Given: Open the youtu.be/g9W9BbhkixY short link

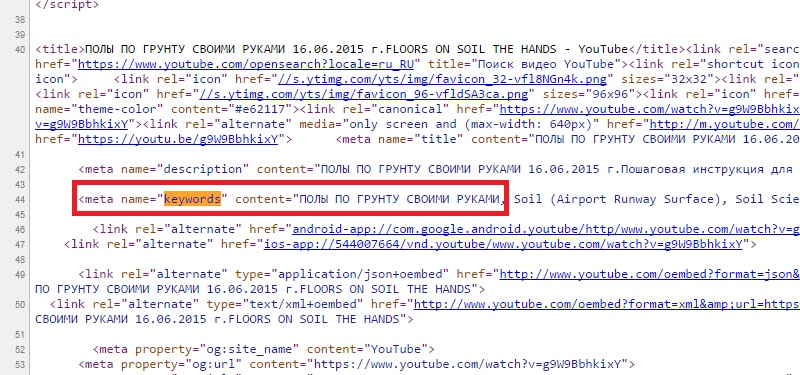Looking at the screenshot, I should point(178,139).
